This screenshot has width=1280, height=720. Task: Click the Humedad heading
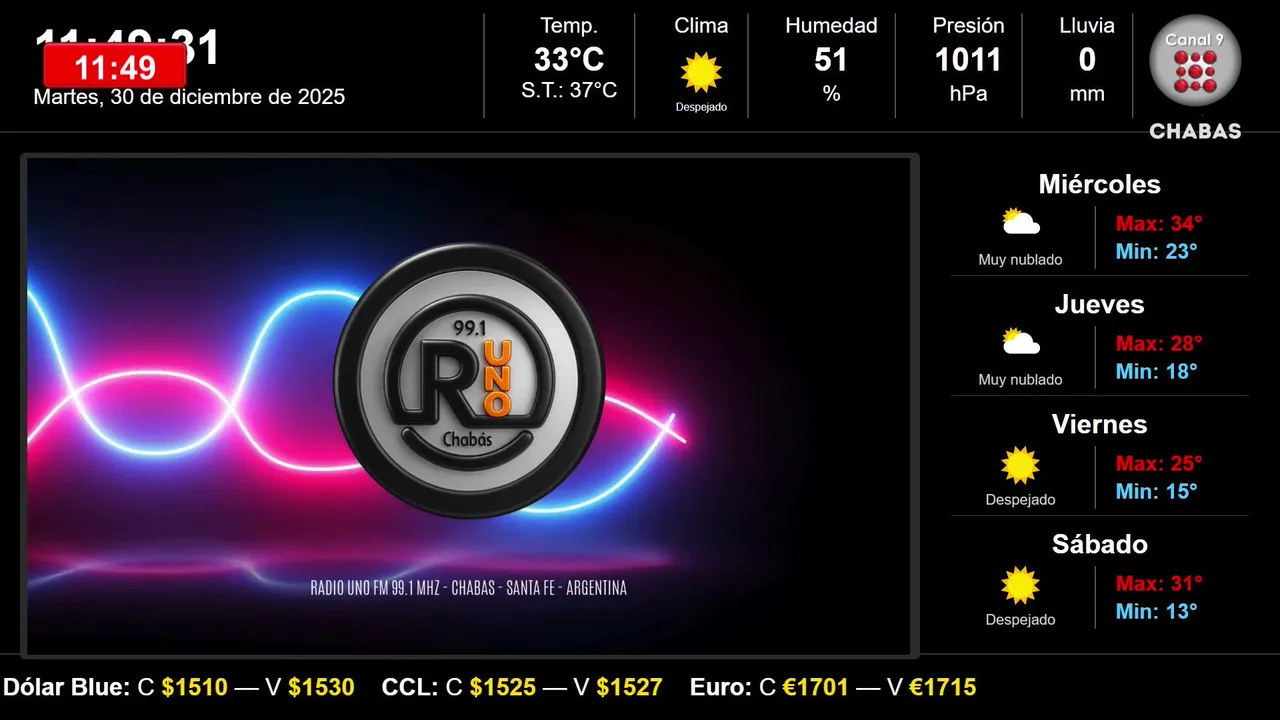(x=831, y=26)
